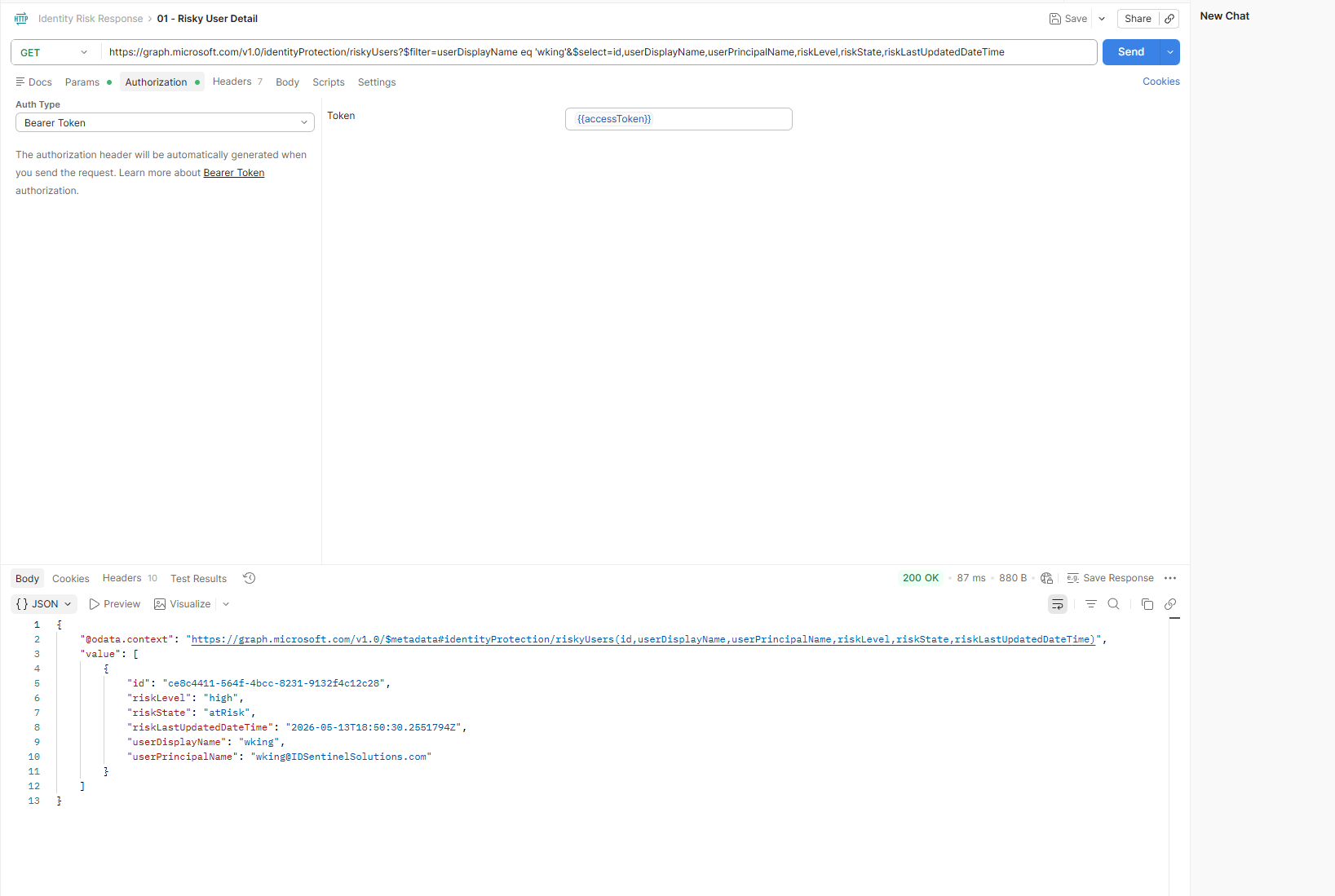The width and height of the screenshot is (1335, 896).
Task: Click the blue Send button
Action: (1131, 52)
